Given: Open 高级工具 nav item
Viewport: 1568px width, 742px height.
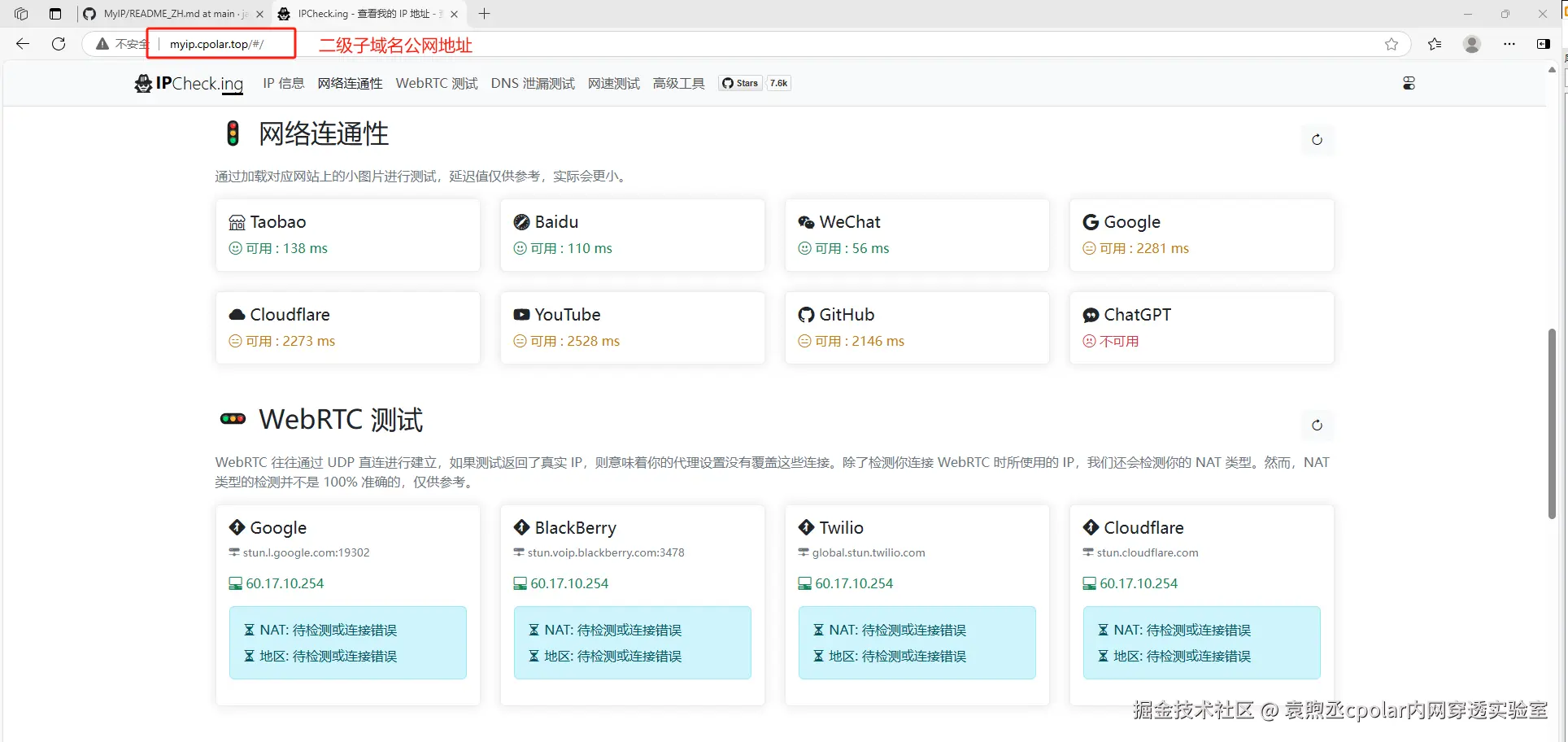Looking at the screenshot, I should point(679,83).
